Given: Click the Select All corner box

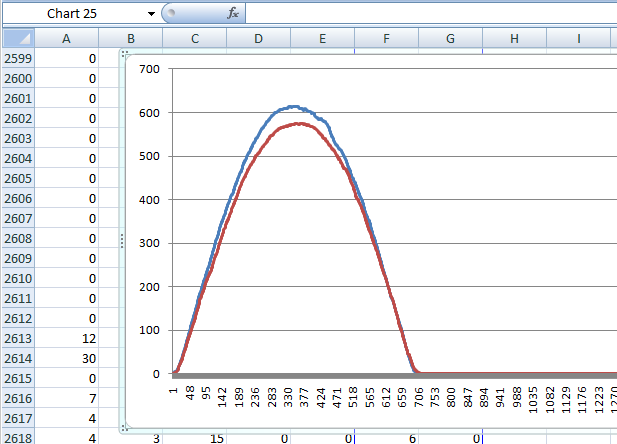Looking at the screenshot, I should (17, 38).
